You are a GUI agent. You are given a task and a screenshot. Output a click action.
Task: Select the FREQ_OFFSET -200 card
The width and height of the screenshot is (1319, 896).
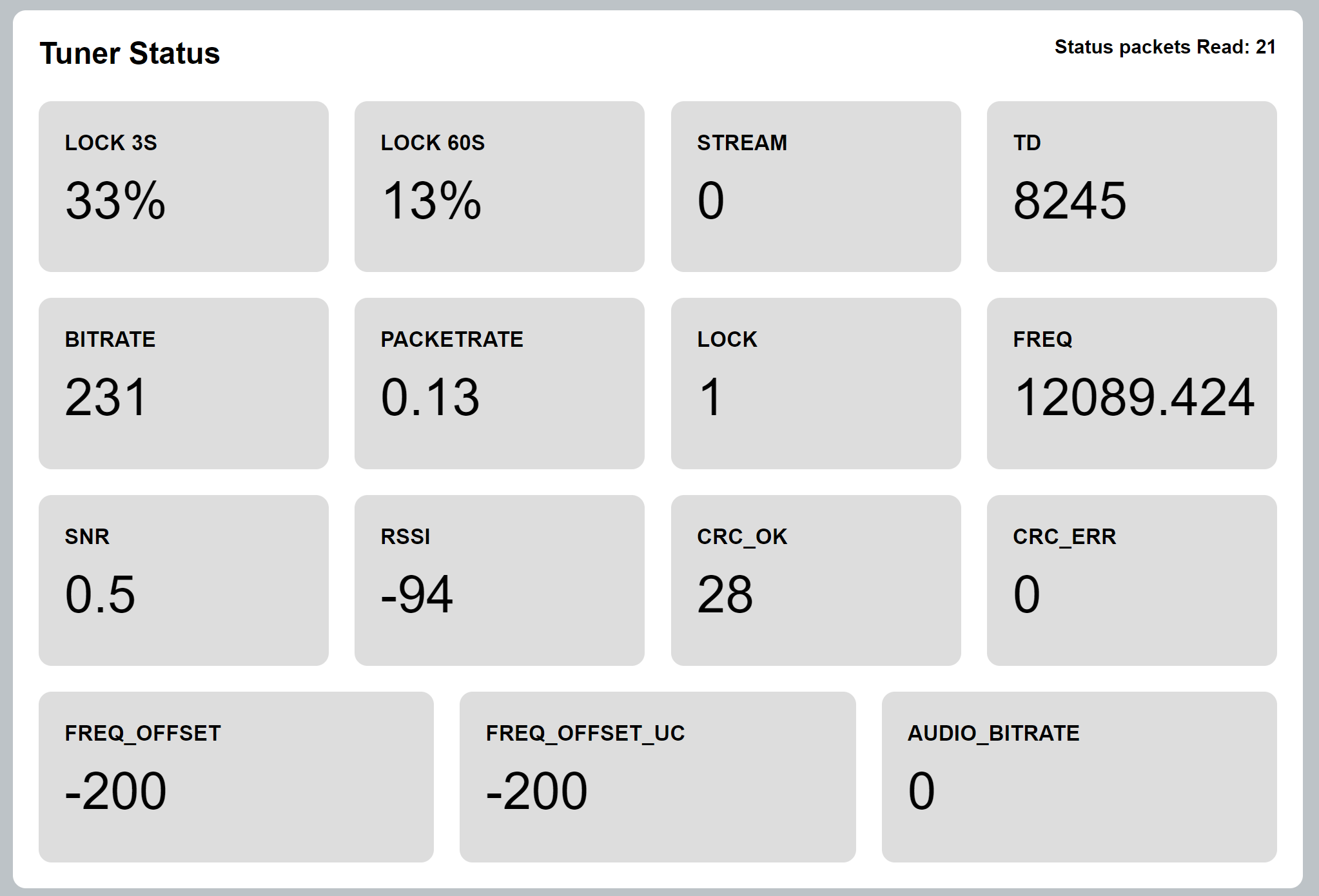click(x=236, y=777)
